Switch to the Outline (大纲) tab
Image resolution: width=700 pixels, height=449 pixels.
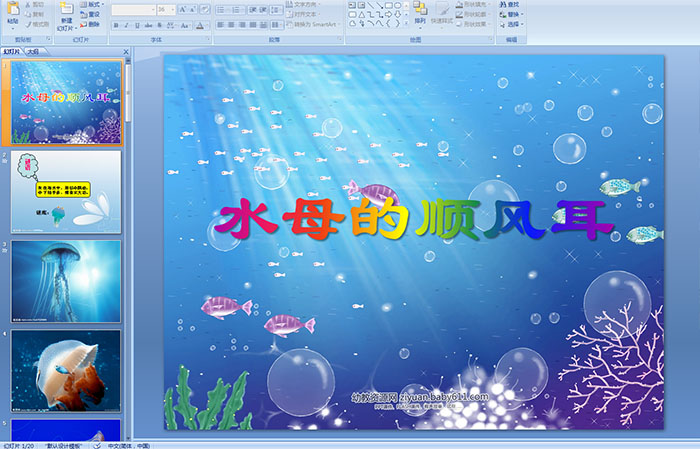pyautogui.click(x=33, y=50)
